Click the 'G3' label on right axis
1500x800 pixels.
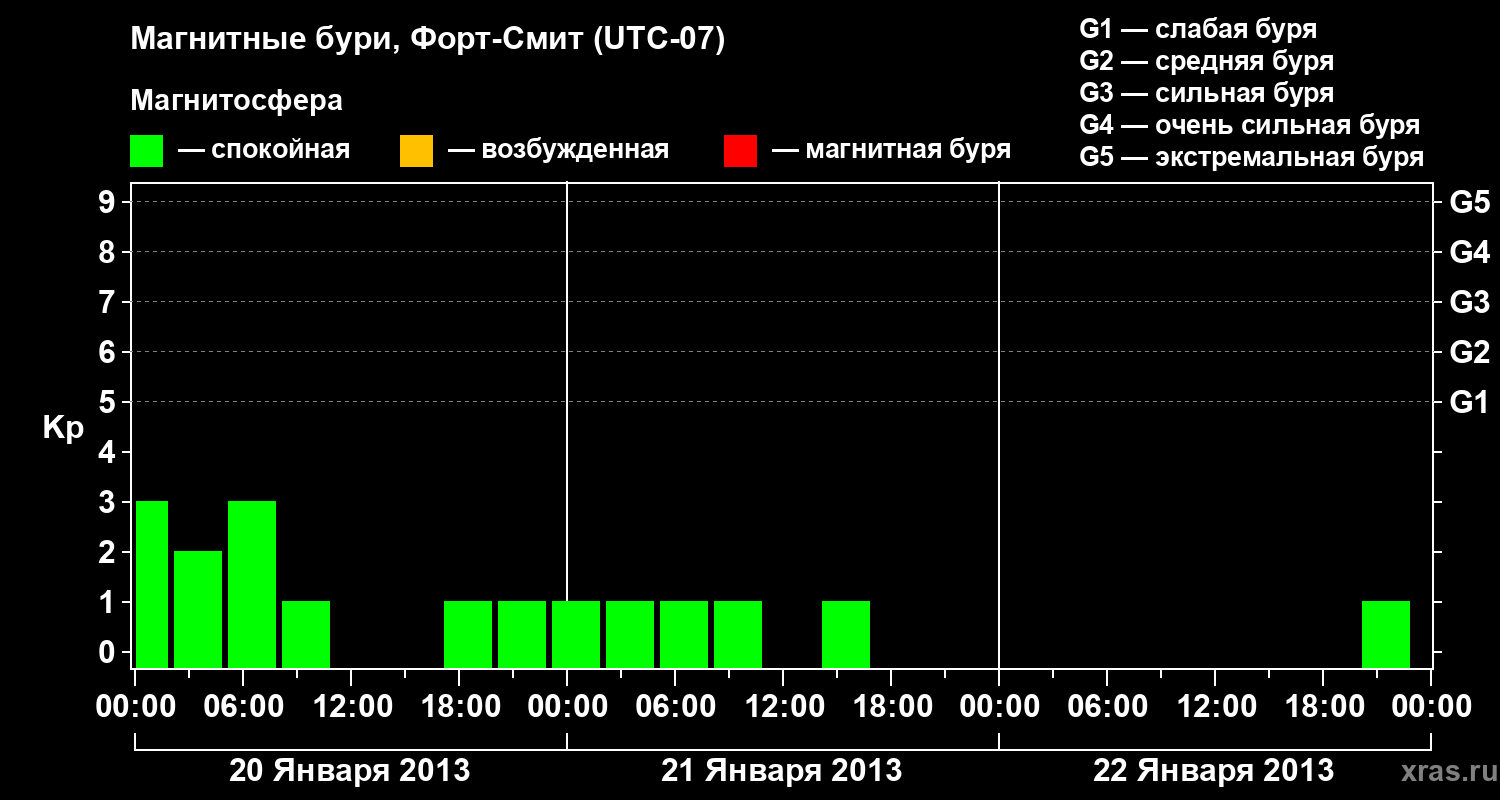coord(1469,302)
